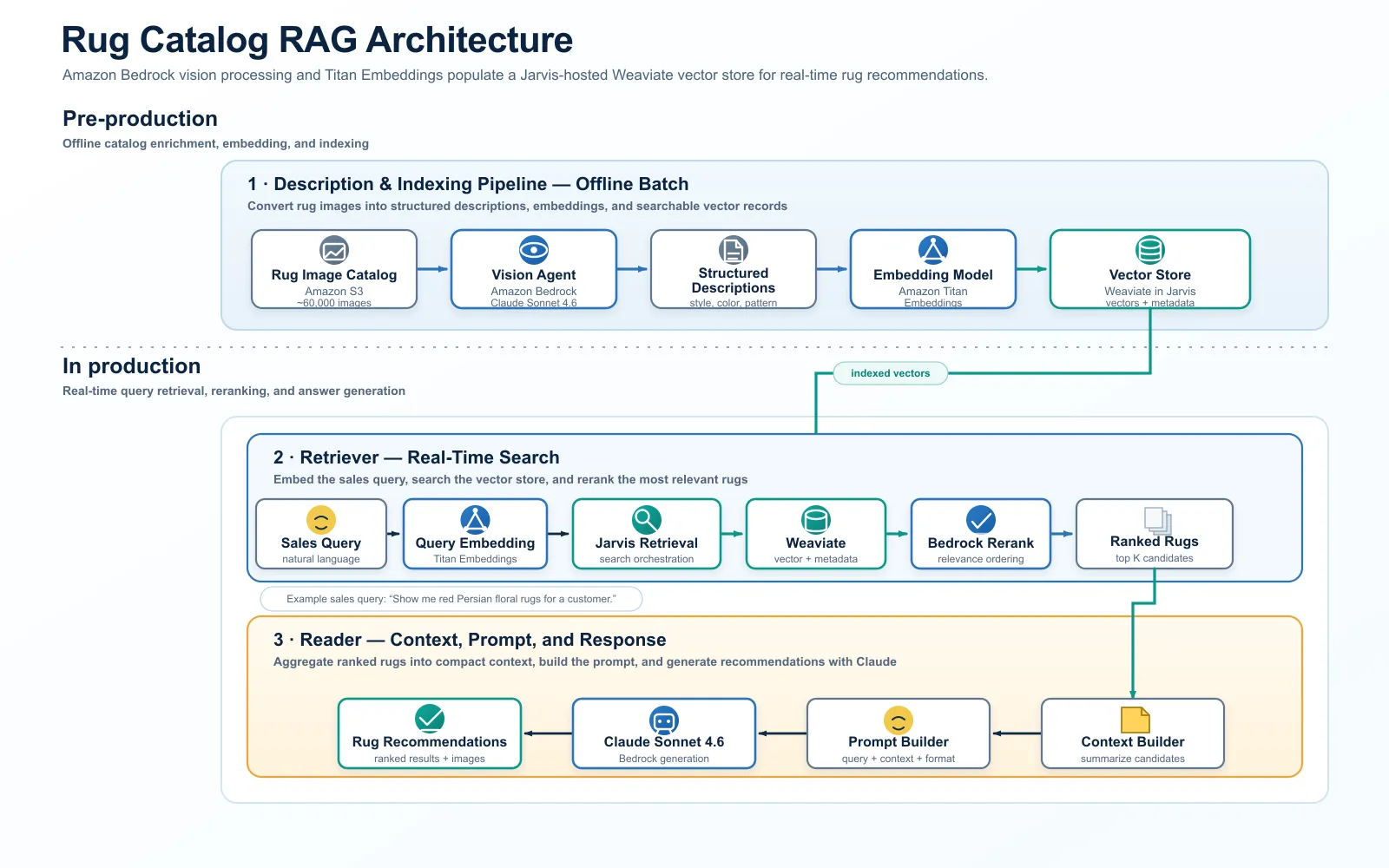Click the 'Ranked Rugs' node title
1389x868 pixels.
[1155, 542]
